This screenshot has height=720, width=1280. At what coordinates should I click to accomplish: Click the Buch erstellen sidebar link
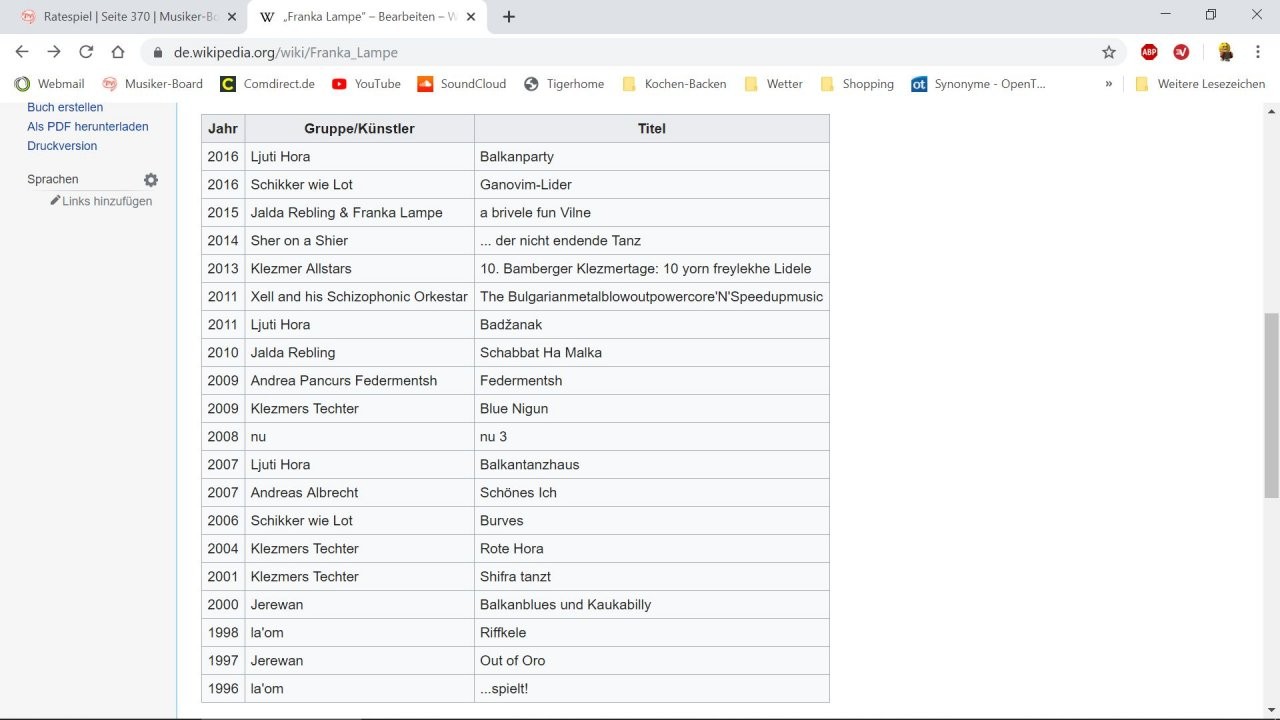[x=65, y=107]
